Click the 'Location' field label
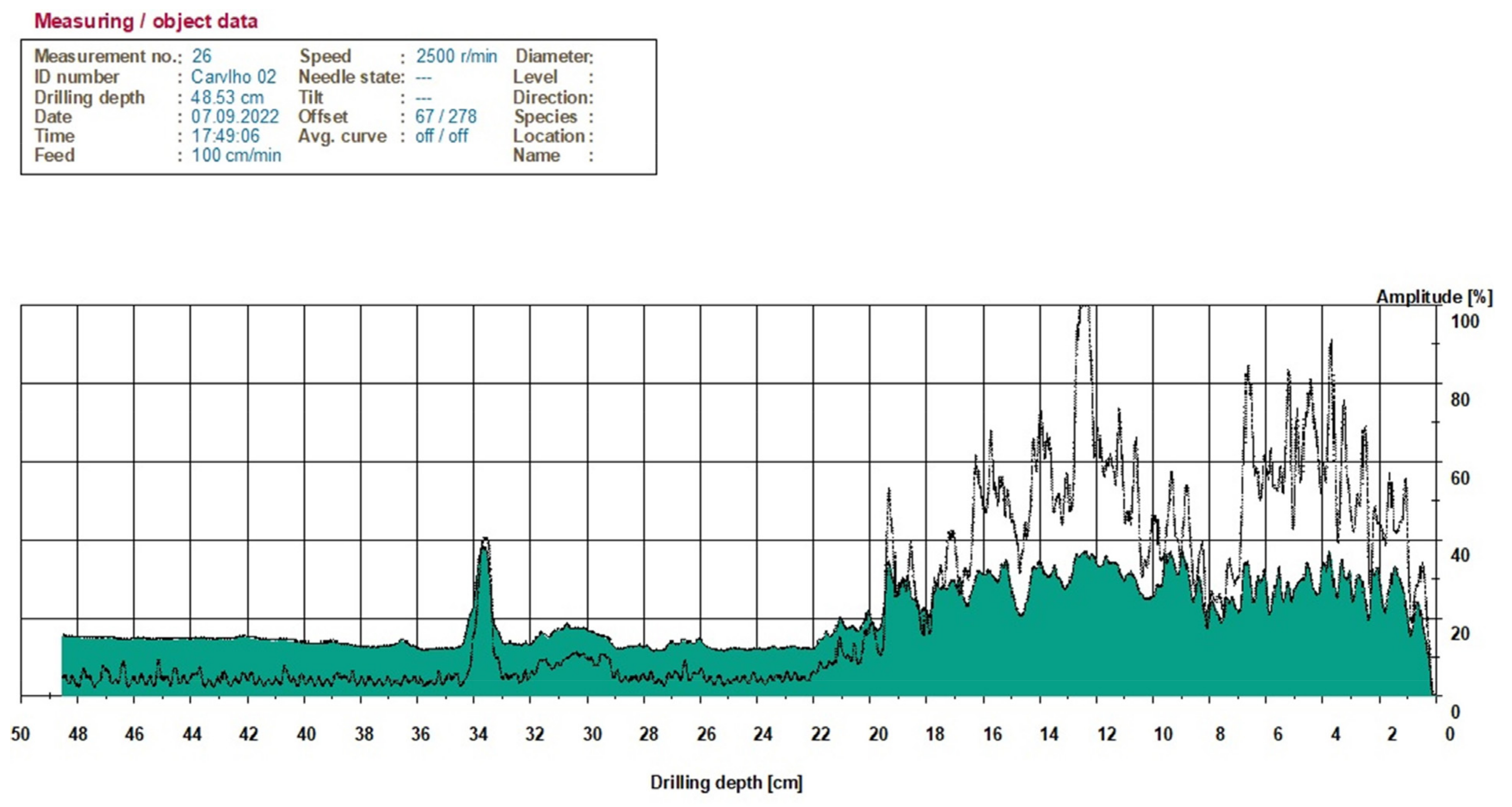The height and width of the screenshot is (807, 1512). coord(549,136)
